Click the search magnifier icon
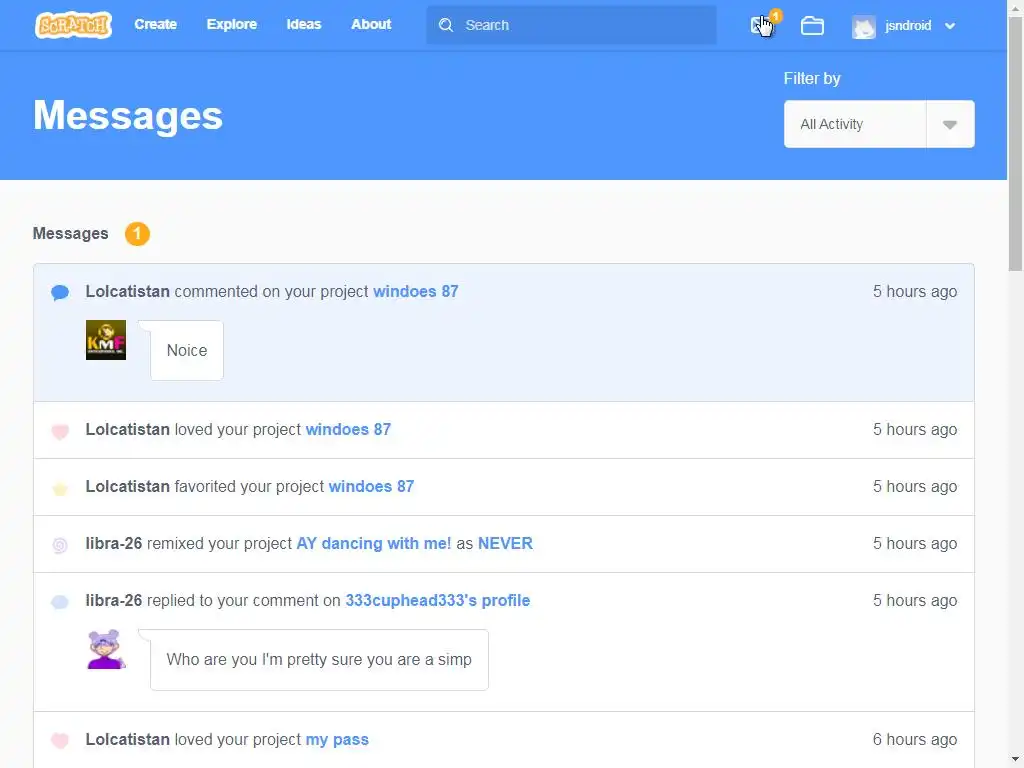This screenshot has height=768, width=1024. [446, 25]
